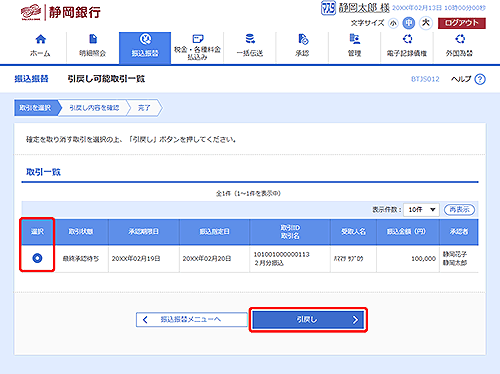Go back to 振込振替メニューへ
This screenshot has width=500, height=374.
point(192,320)
